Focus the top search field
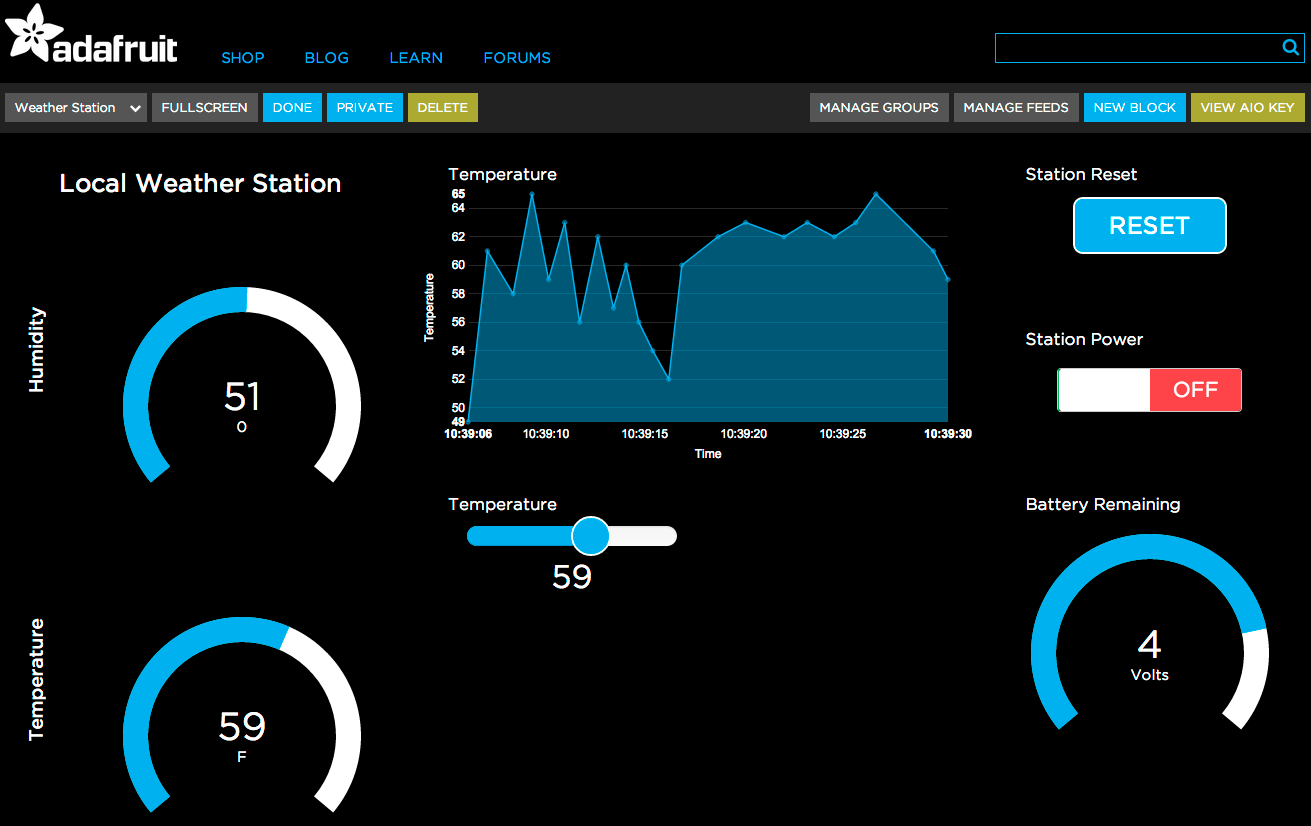This screenshot has width=1311, height=826. tap(1150, 48)
